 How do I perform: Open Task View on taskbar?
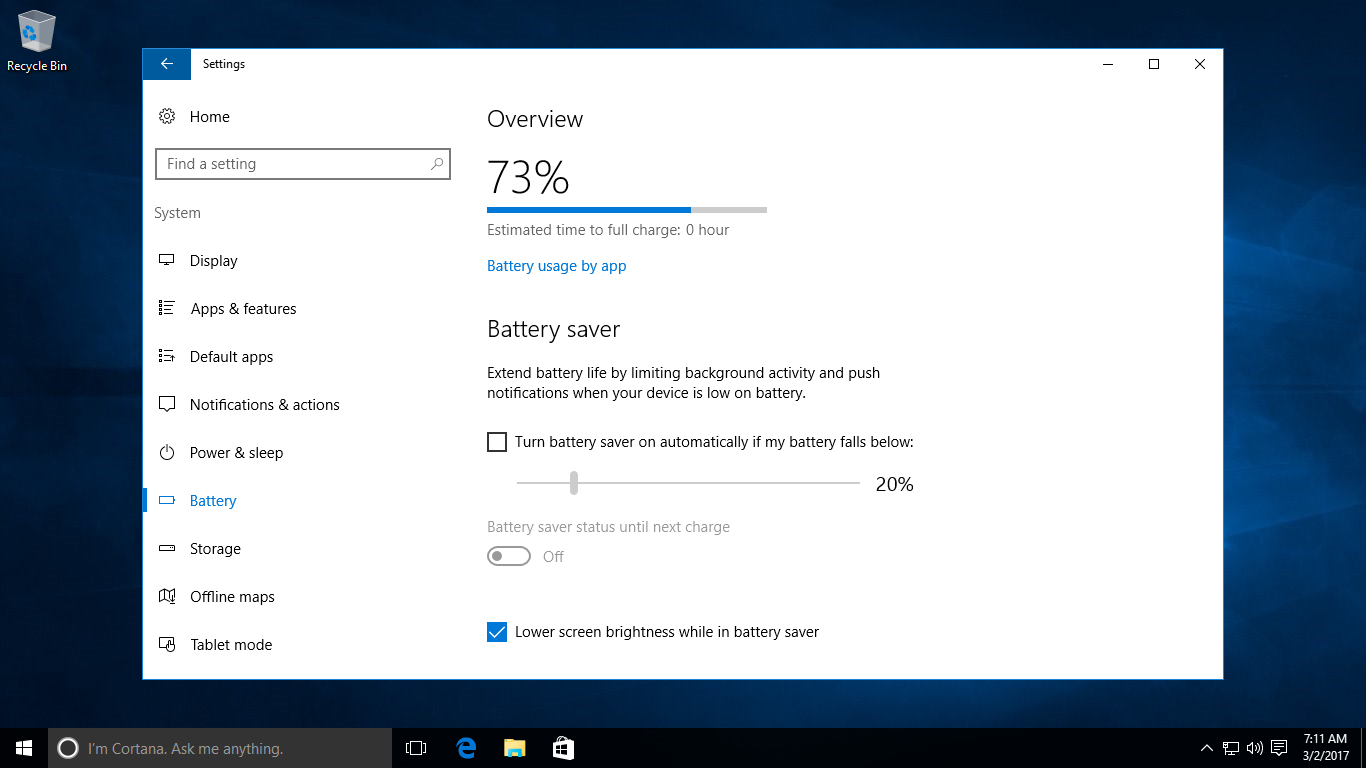coord(416,748)
